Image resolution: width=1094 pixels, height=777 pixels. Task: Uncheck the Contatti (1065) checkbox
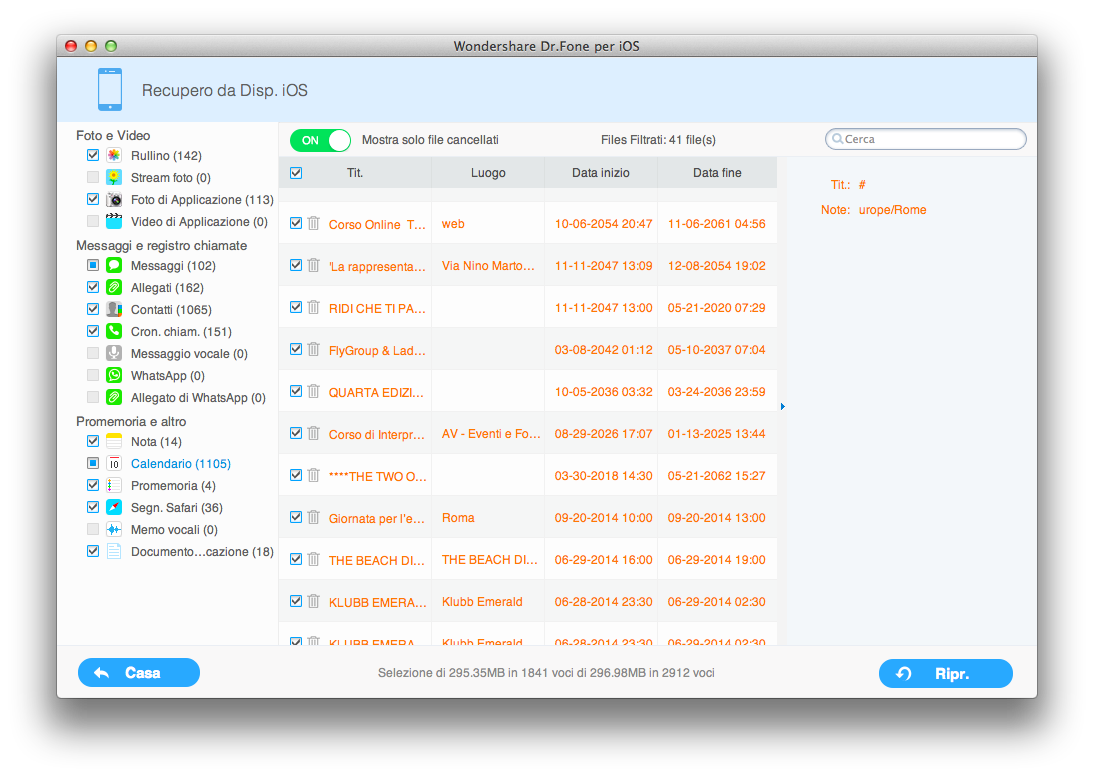pyautogui.click(x=93, y=309)
